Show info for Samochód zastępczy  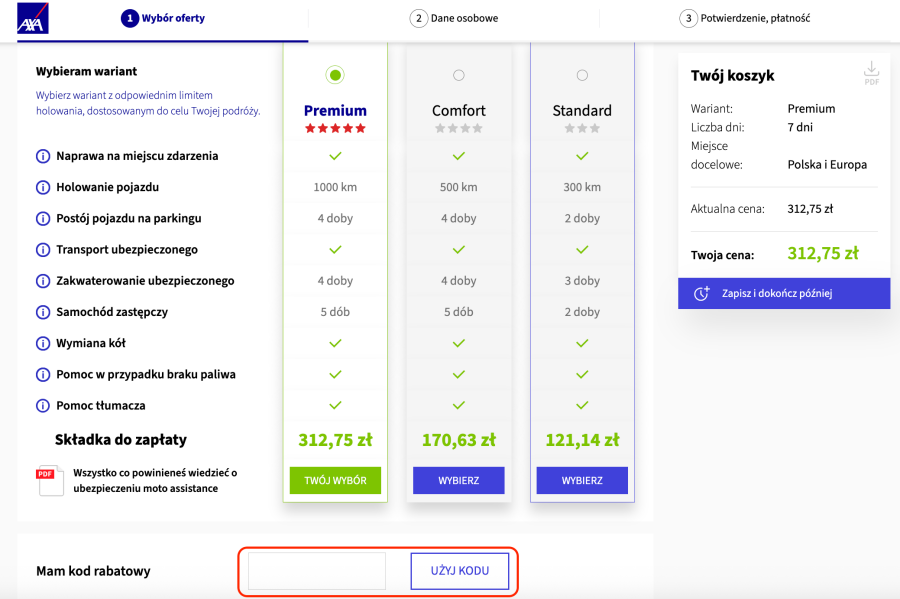(x=43, y=312)
